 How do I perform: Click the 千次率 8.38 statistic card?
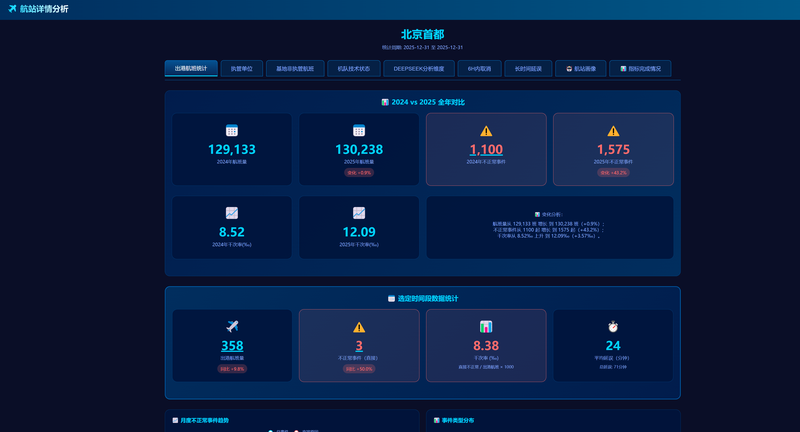(x=486, y=345)
